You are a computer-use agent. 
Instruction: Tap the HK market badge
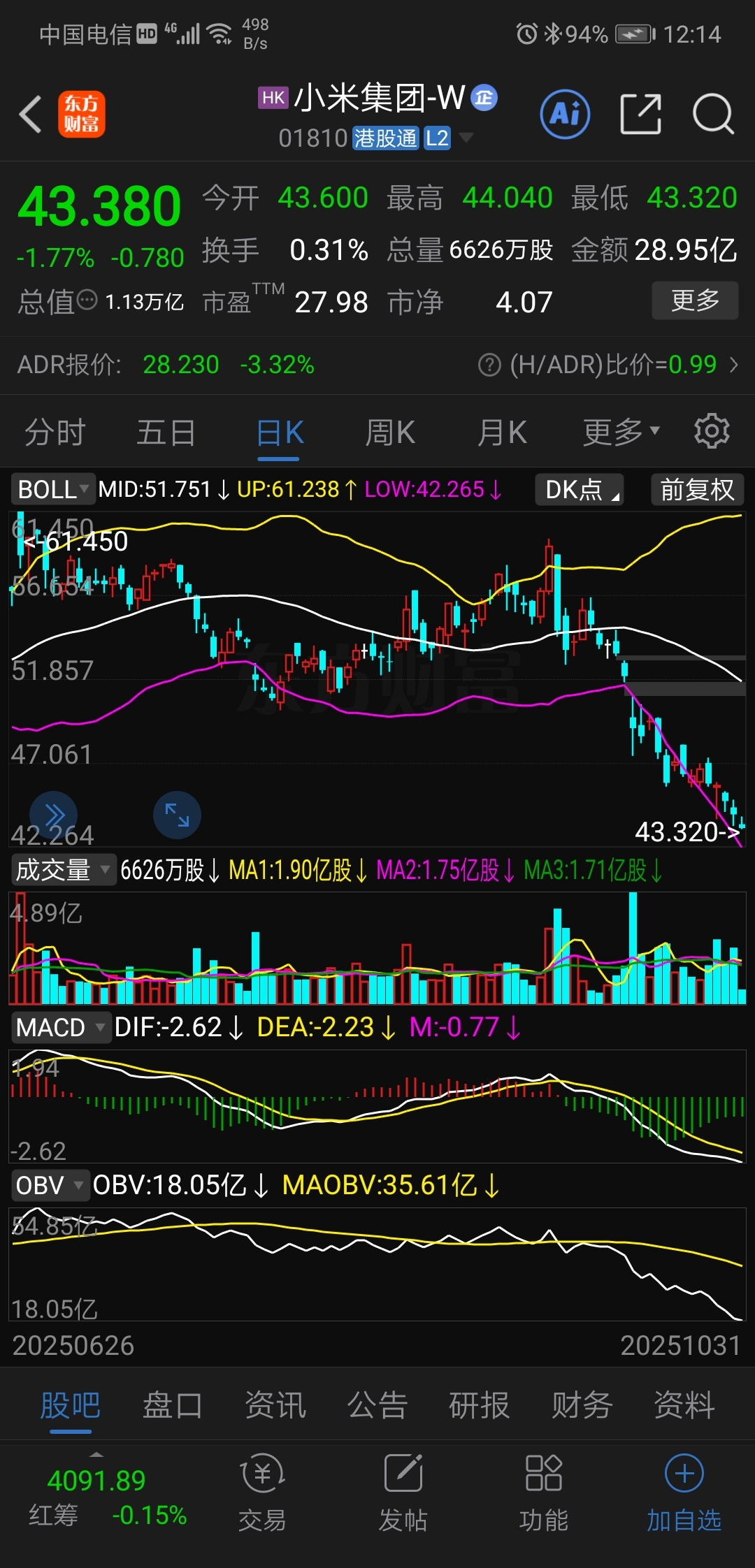pos(273,98)
